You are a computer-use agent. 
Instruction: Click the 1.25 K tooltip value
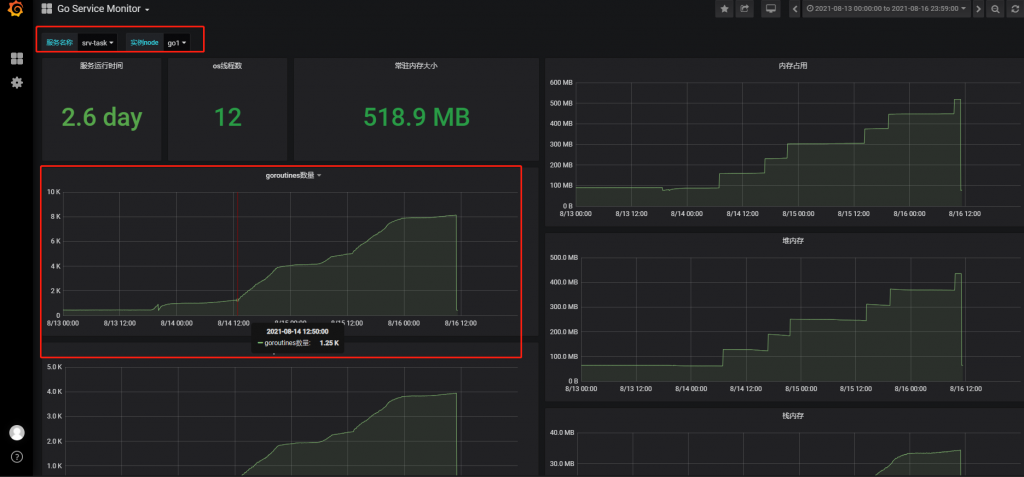tap(328, 342)
